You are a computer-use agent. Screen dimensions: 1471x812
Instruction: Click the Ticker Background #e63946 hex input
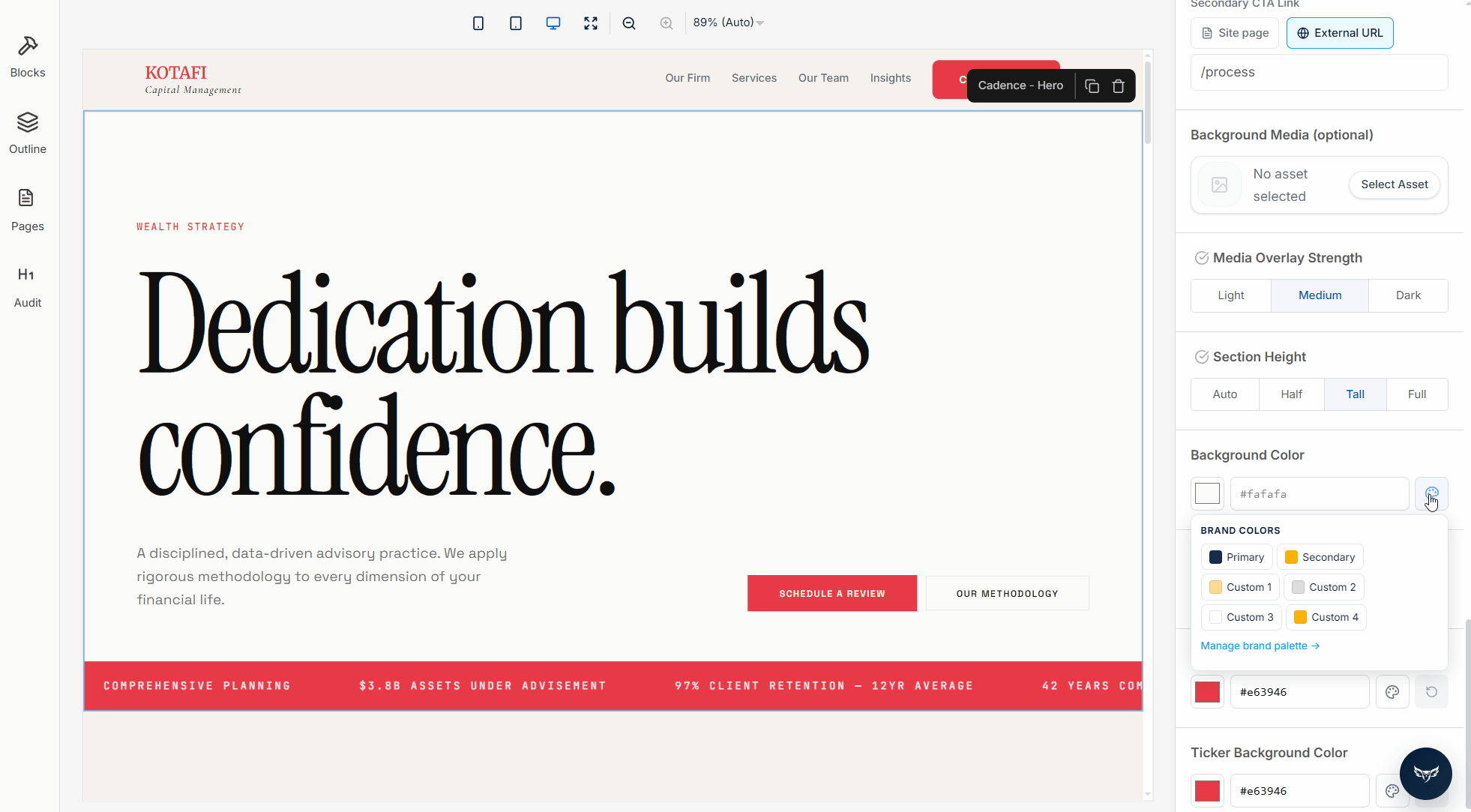coord(1299,790)
